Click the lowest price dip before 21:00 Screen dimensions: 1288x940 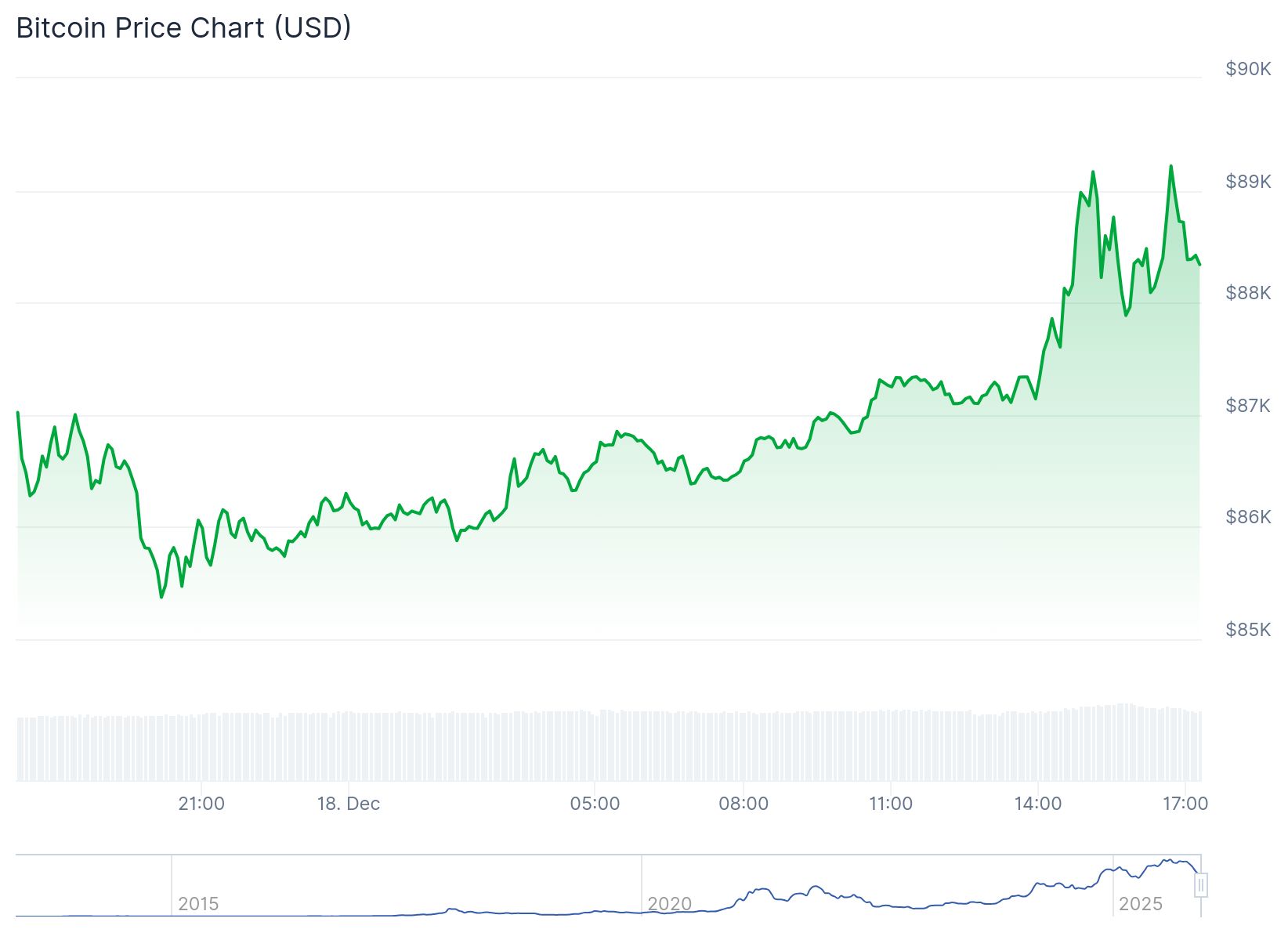pos(161,597)
